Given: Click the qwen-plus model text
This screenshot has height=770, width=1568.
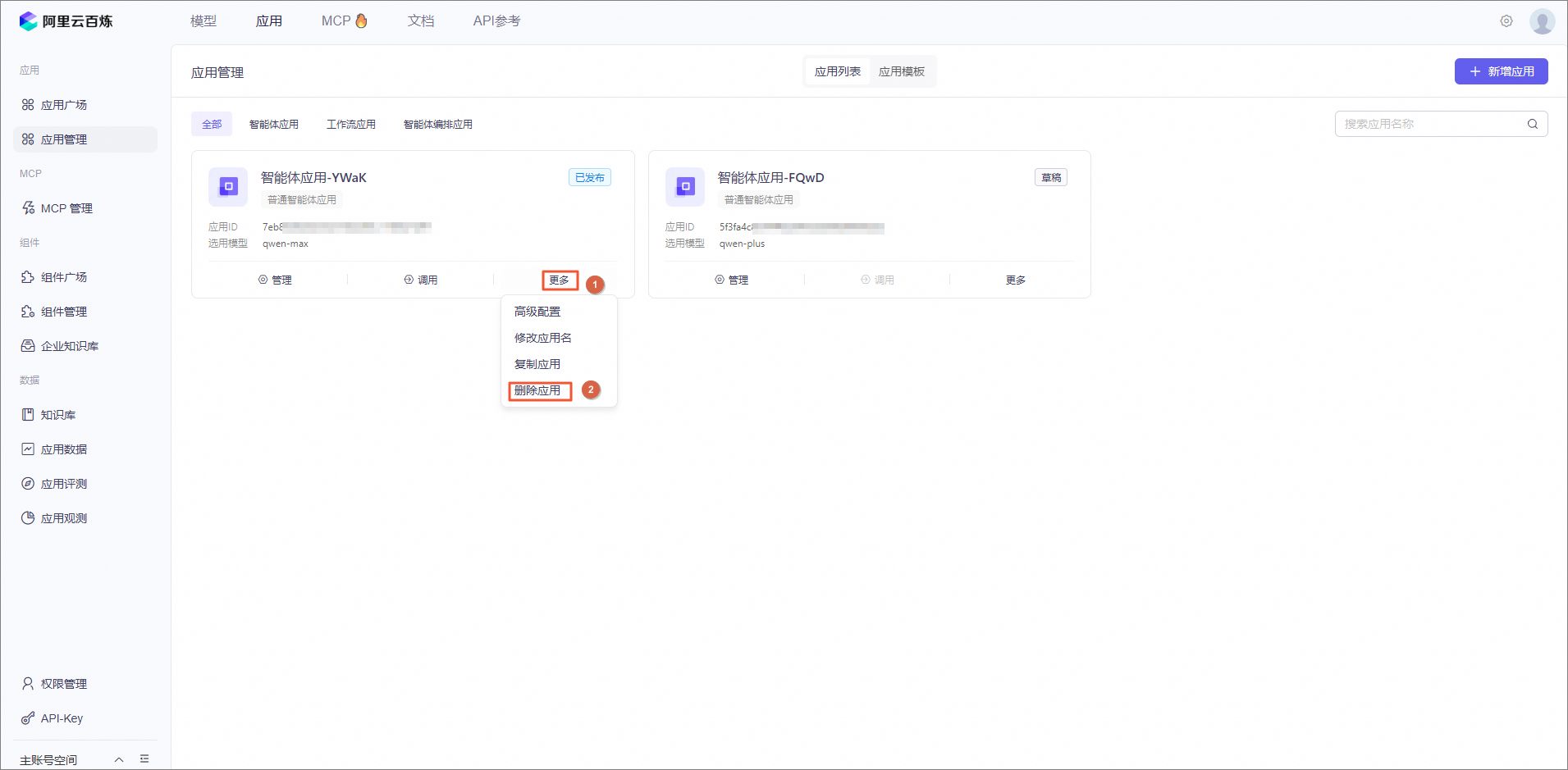Looking at the screenshot, I should tap(742, 244).
